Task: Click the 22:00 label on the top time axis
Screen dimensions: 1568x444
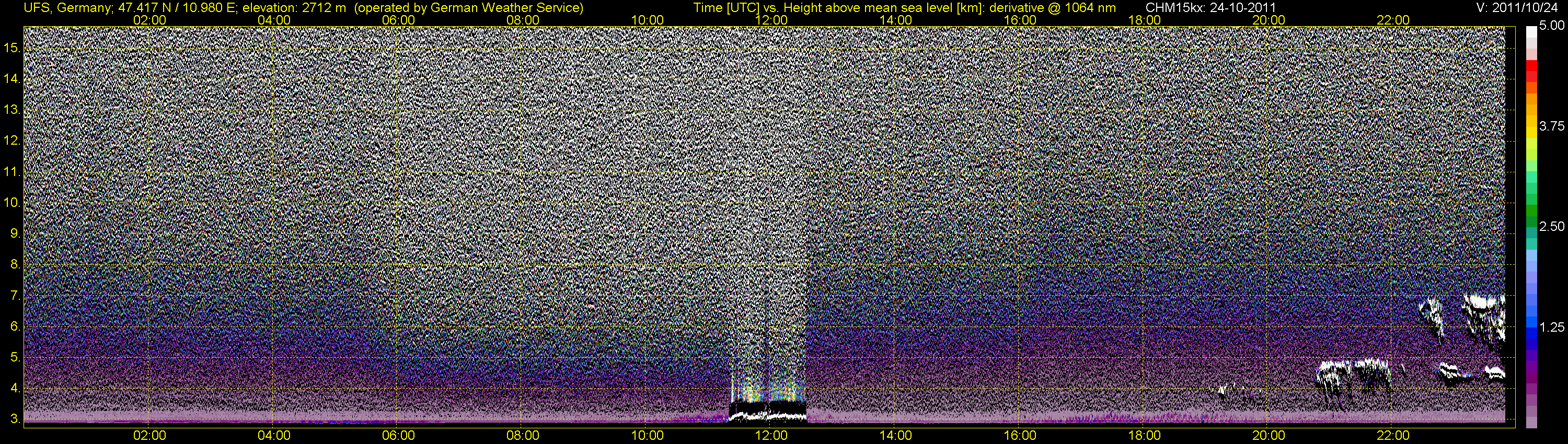Action: (1393, 20)
